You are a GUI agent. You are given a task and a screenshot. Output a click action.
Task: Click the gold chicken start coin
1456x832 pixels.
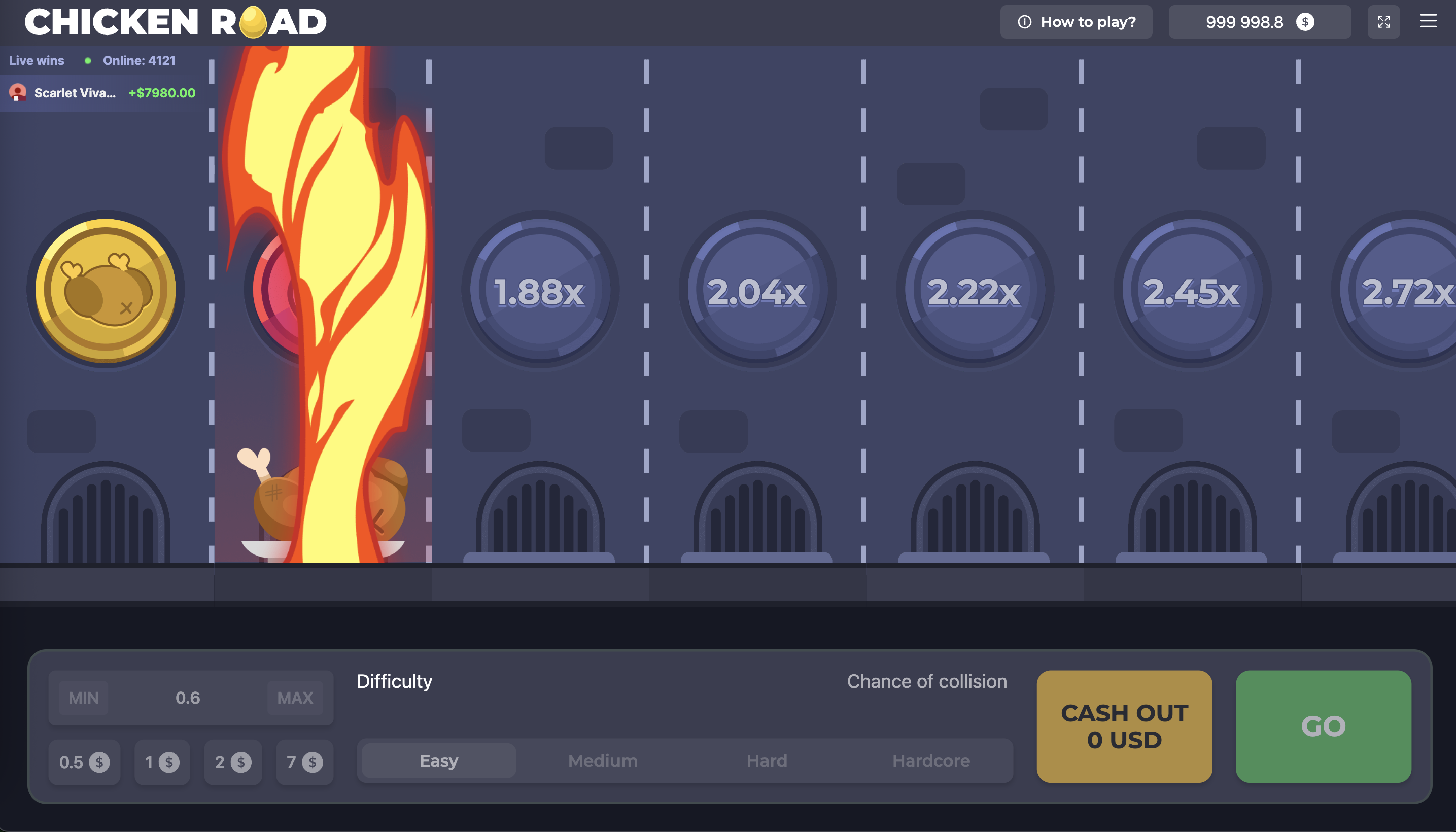(x=106, y=290)
